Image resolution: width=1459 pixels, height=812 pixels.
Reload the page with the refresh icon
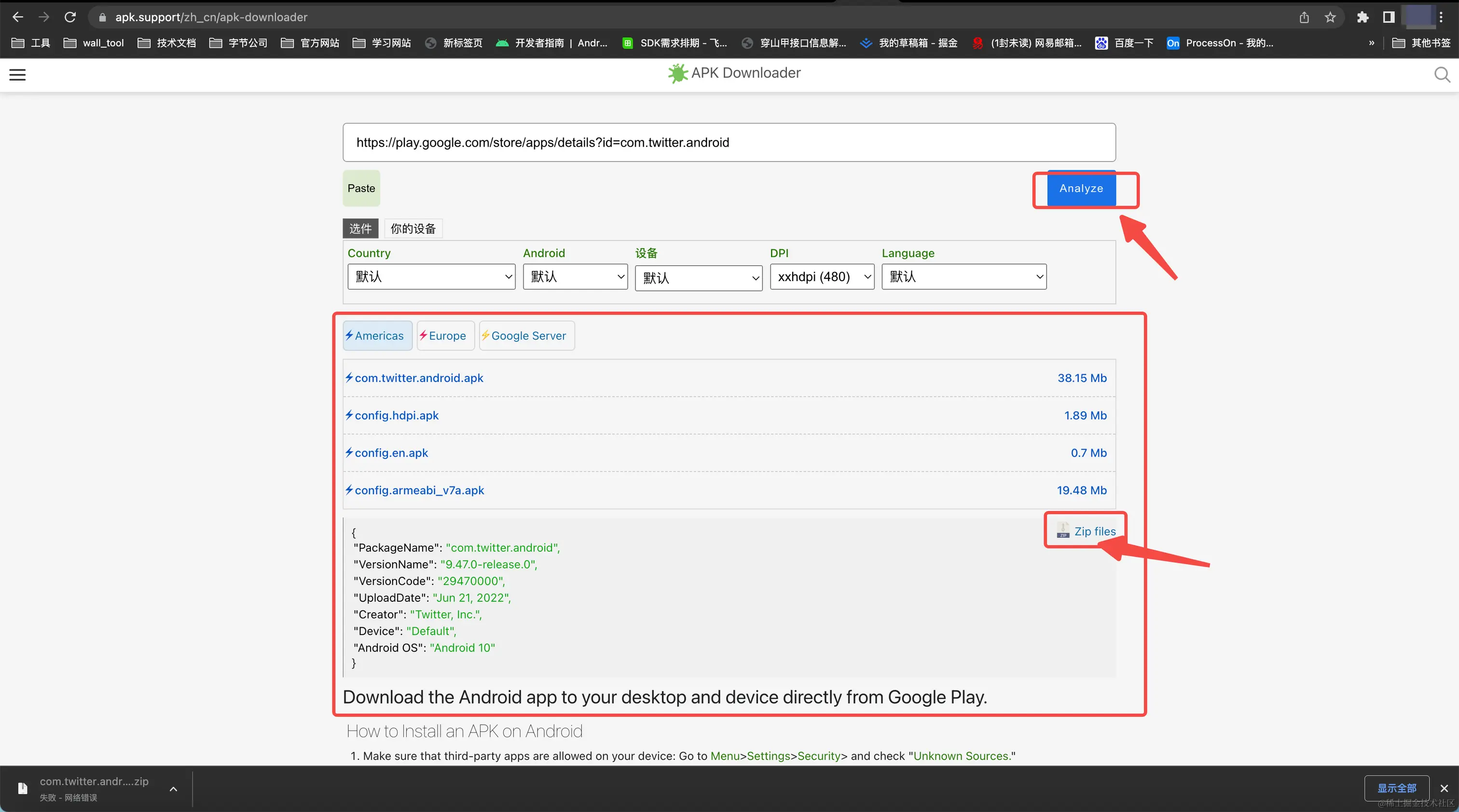[70, 17]
